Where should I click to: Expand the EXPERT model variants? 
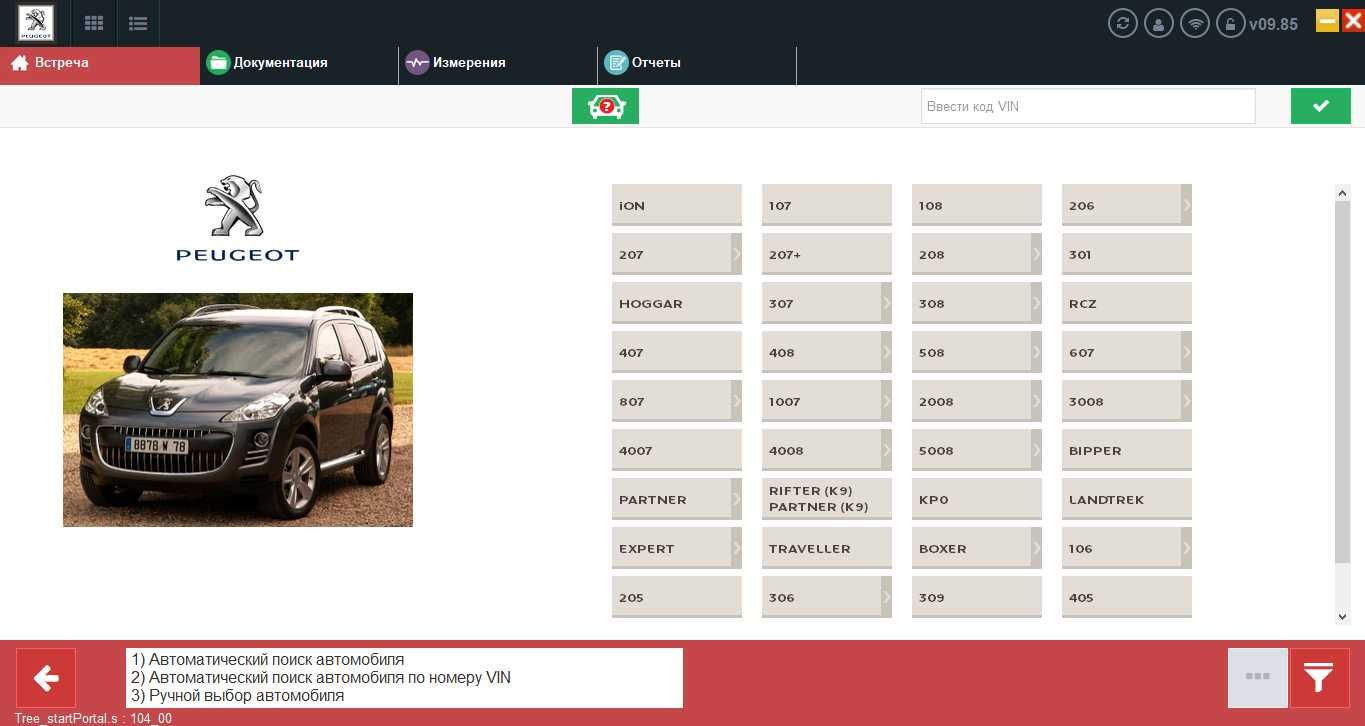click(736, 548)
